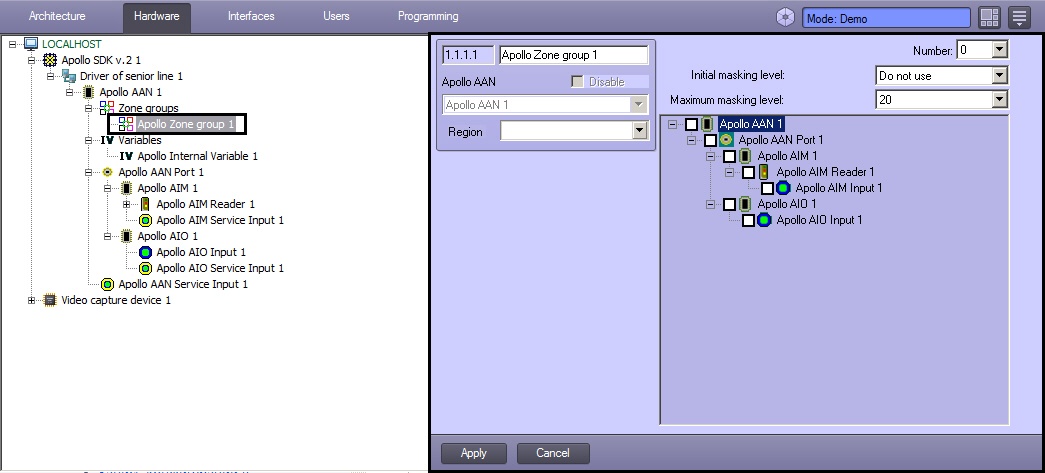Click the Apollo AIM Input 1 icon in the right panel

tap(784, 188)
